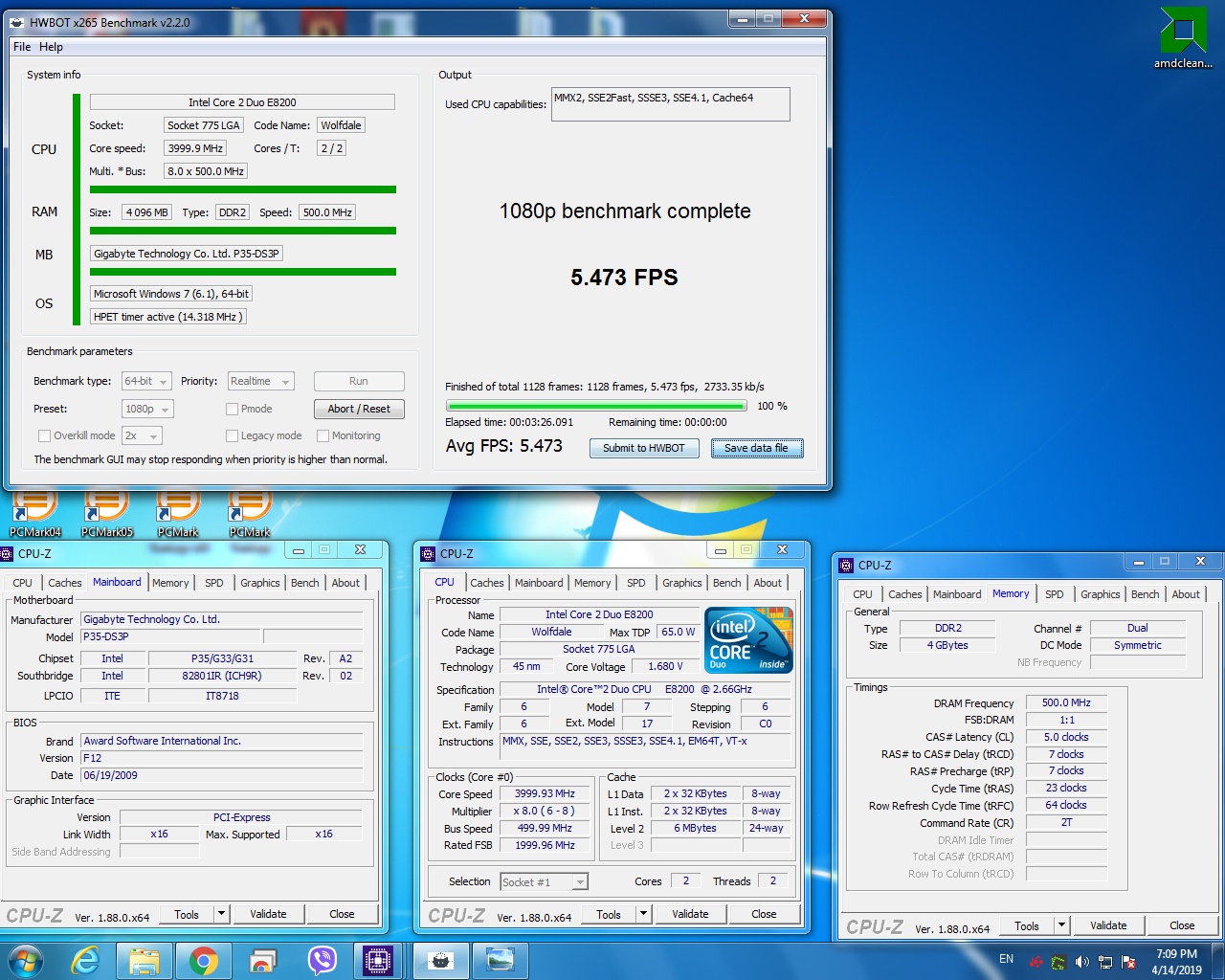Click the green GPU tray icon

1058,962
